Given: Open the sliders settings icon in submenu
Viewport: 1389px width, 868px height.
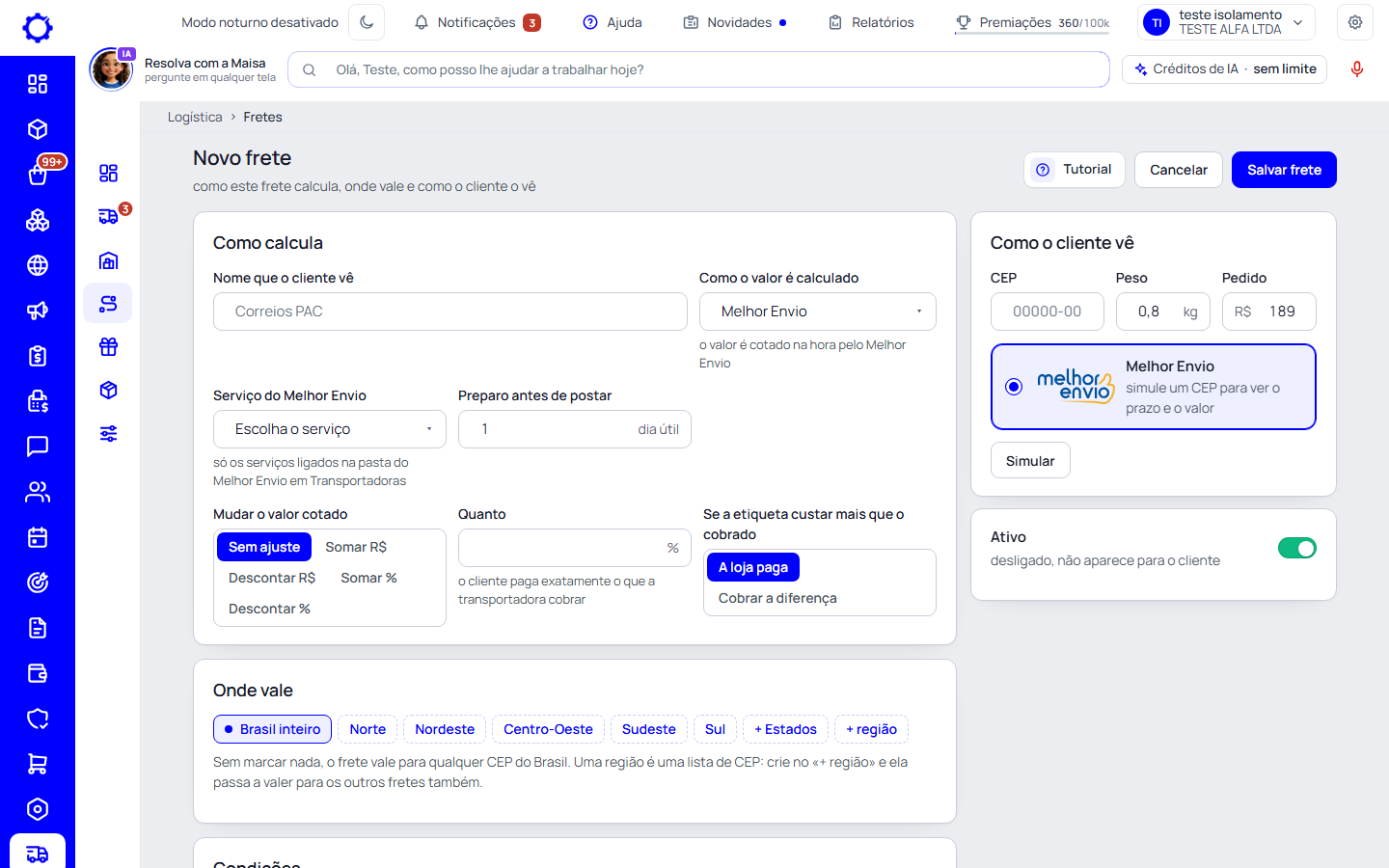Looking at the screenshot, I should [109, 434].
